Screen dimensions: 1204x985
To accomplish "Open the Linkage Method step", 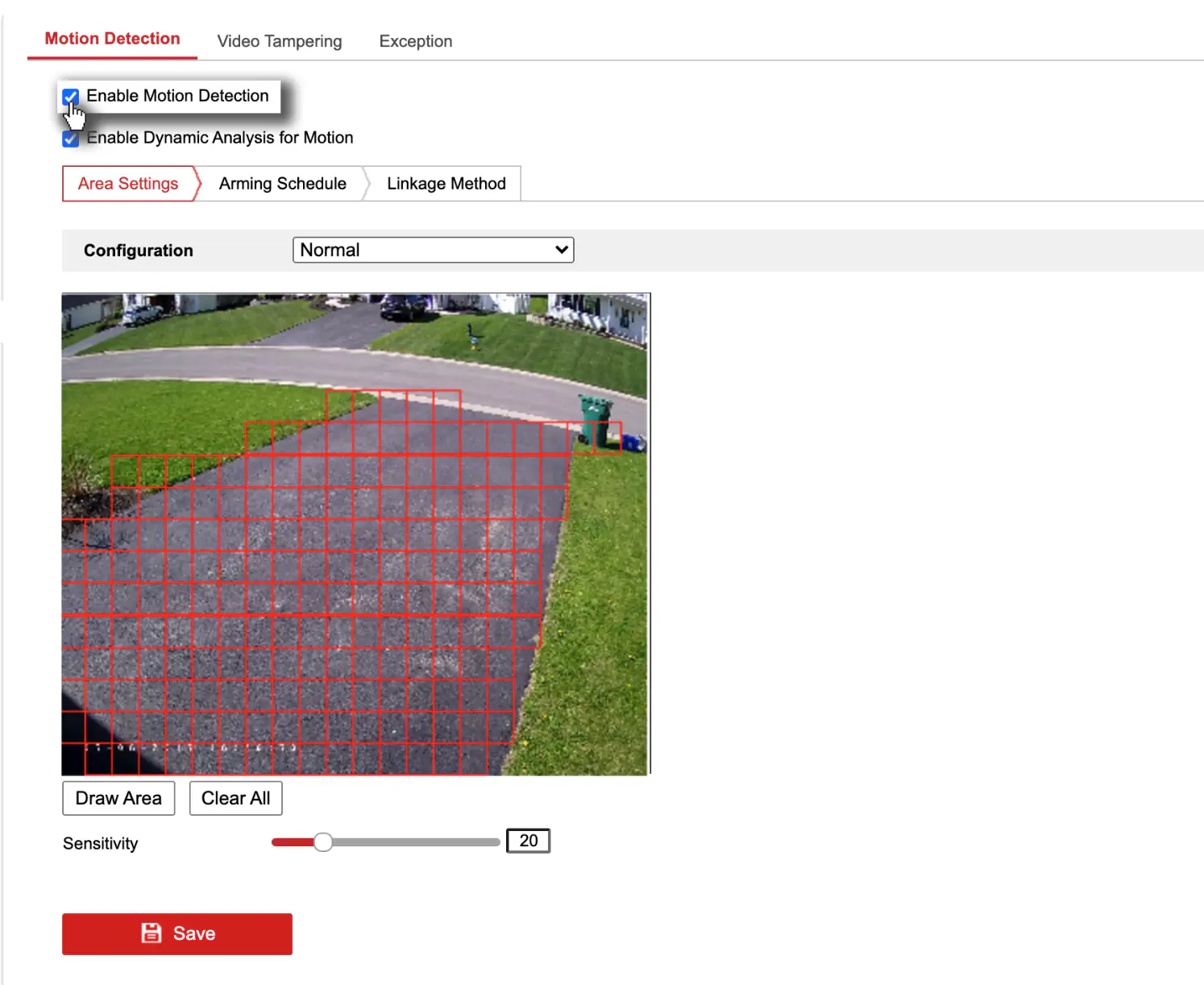I will click(446, 184).
